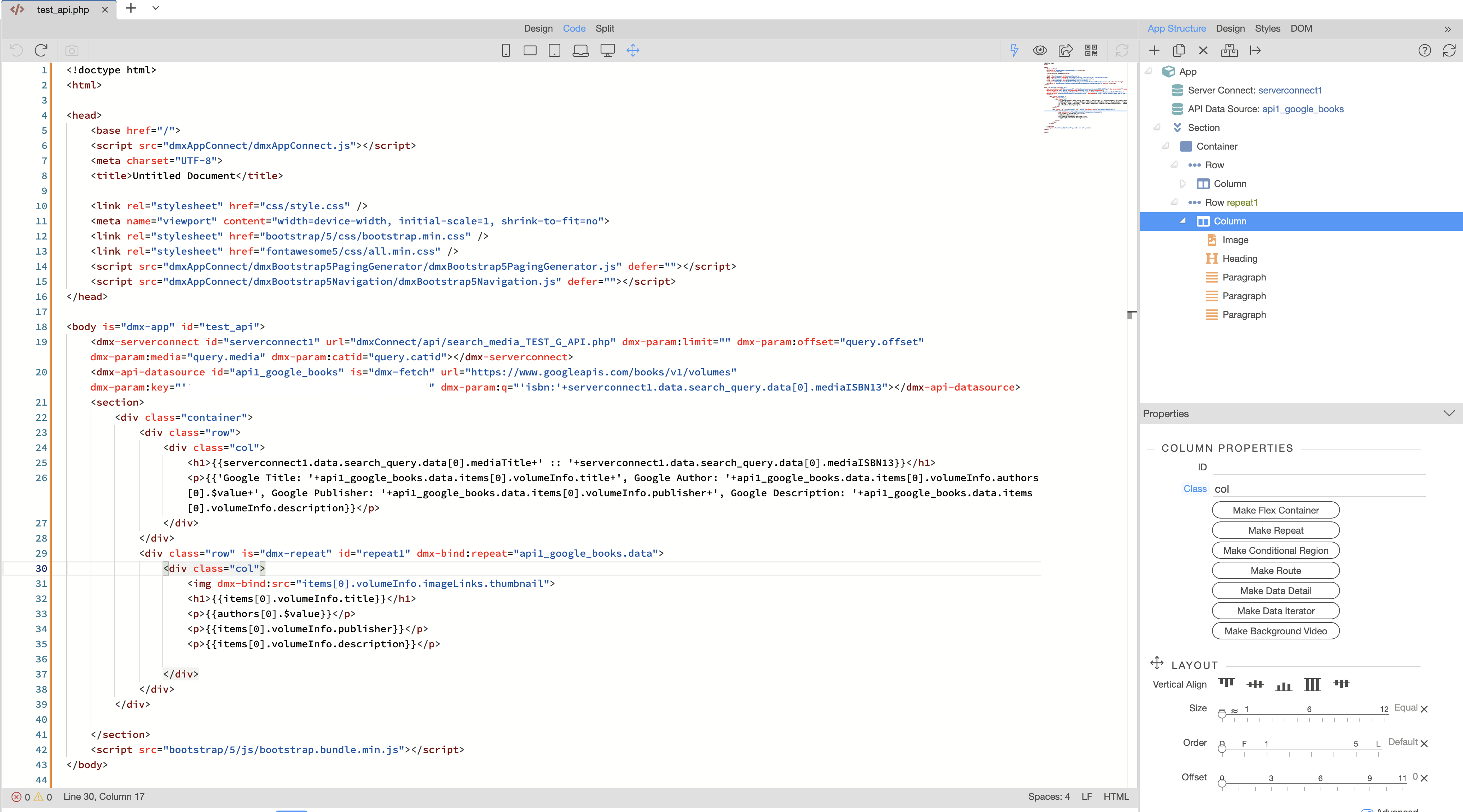Collapse the Container tree node

point(1166,146)
